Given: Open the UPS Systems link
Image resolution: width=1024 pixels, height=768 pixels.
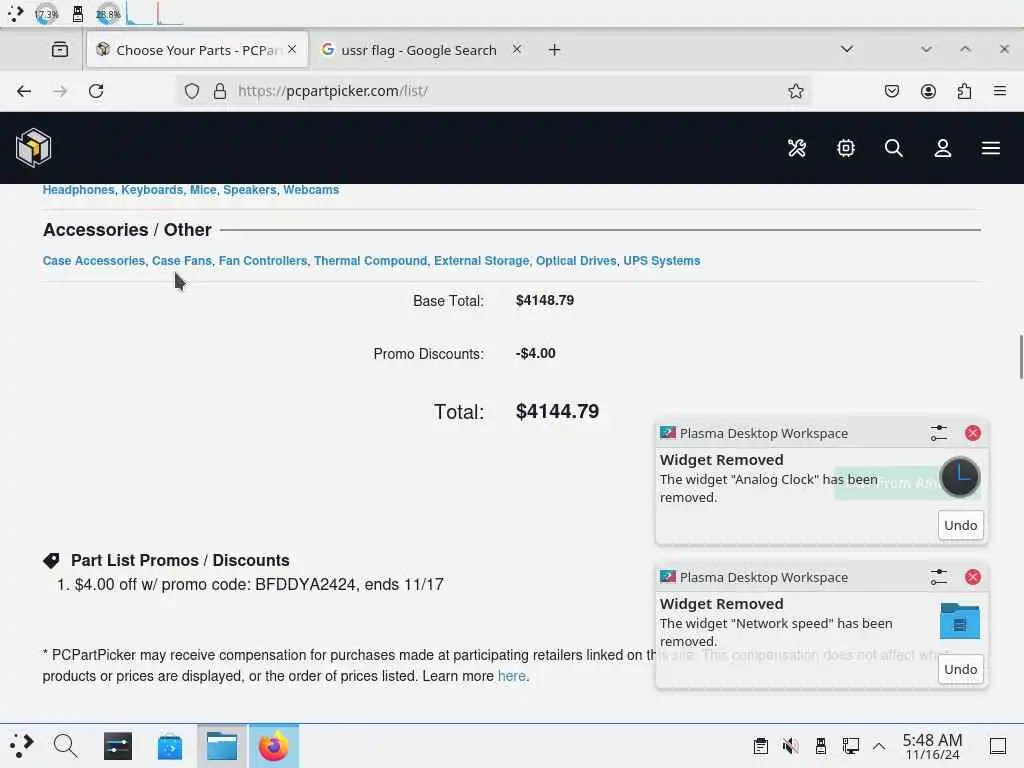Looking at the screenshot, I should (662, 261).
